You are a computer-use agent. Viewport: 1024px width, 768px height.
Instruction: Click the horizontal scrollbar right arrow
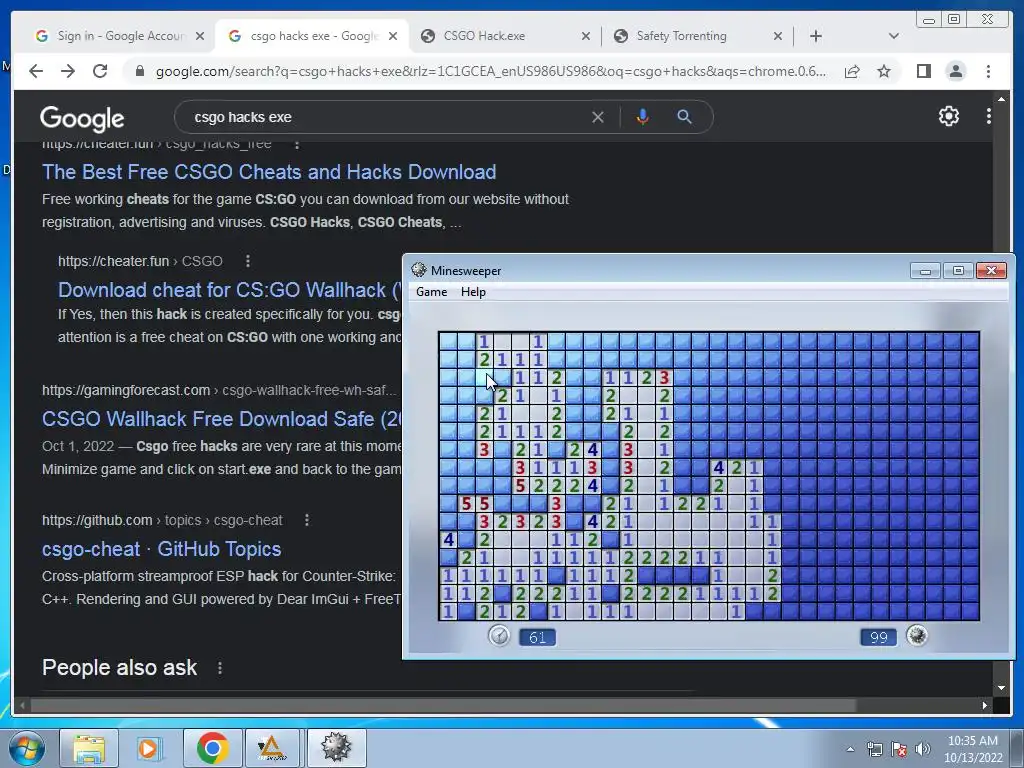click(985, 705)
